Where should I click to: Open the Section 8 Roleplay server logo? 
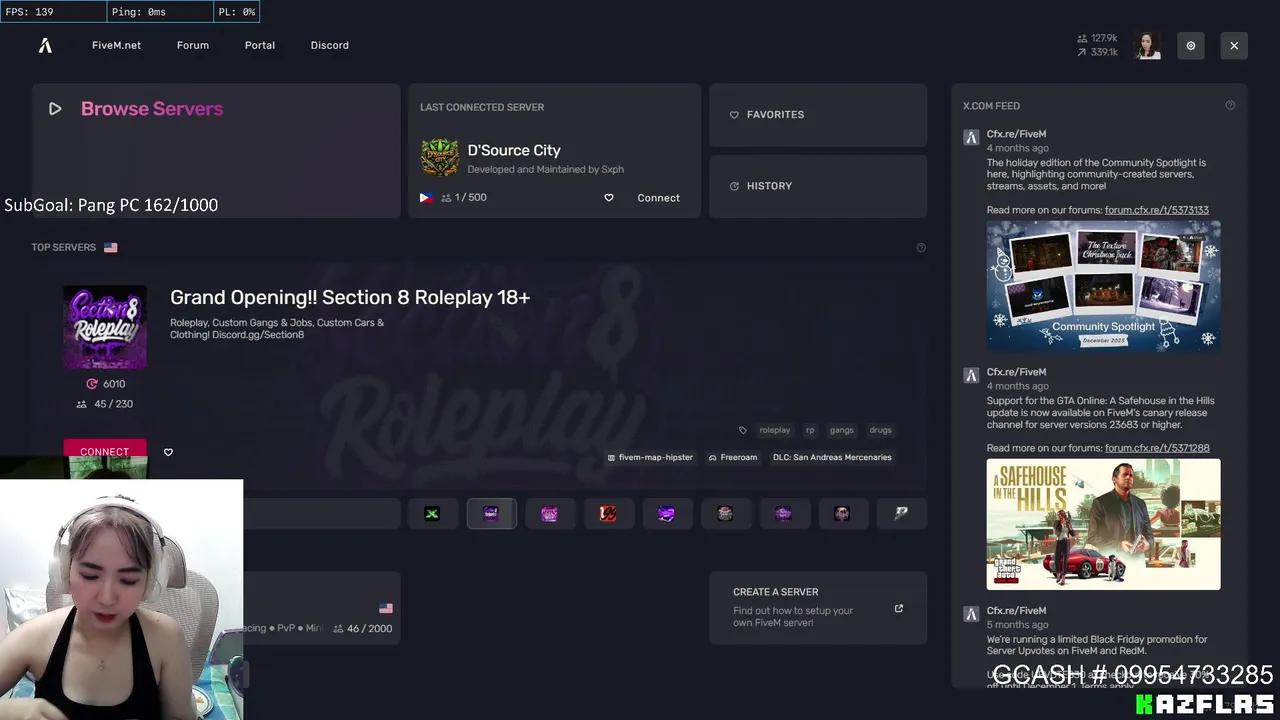point(105,327)
